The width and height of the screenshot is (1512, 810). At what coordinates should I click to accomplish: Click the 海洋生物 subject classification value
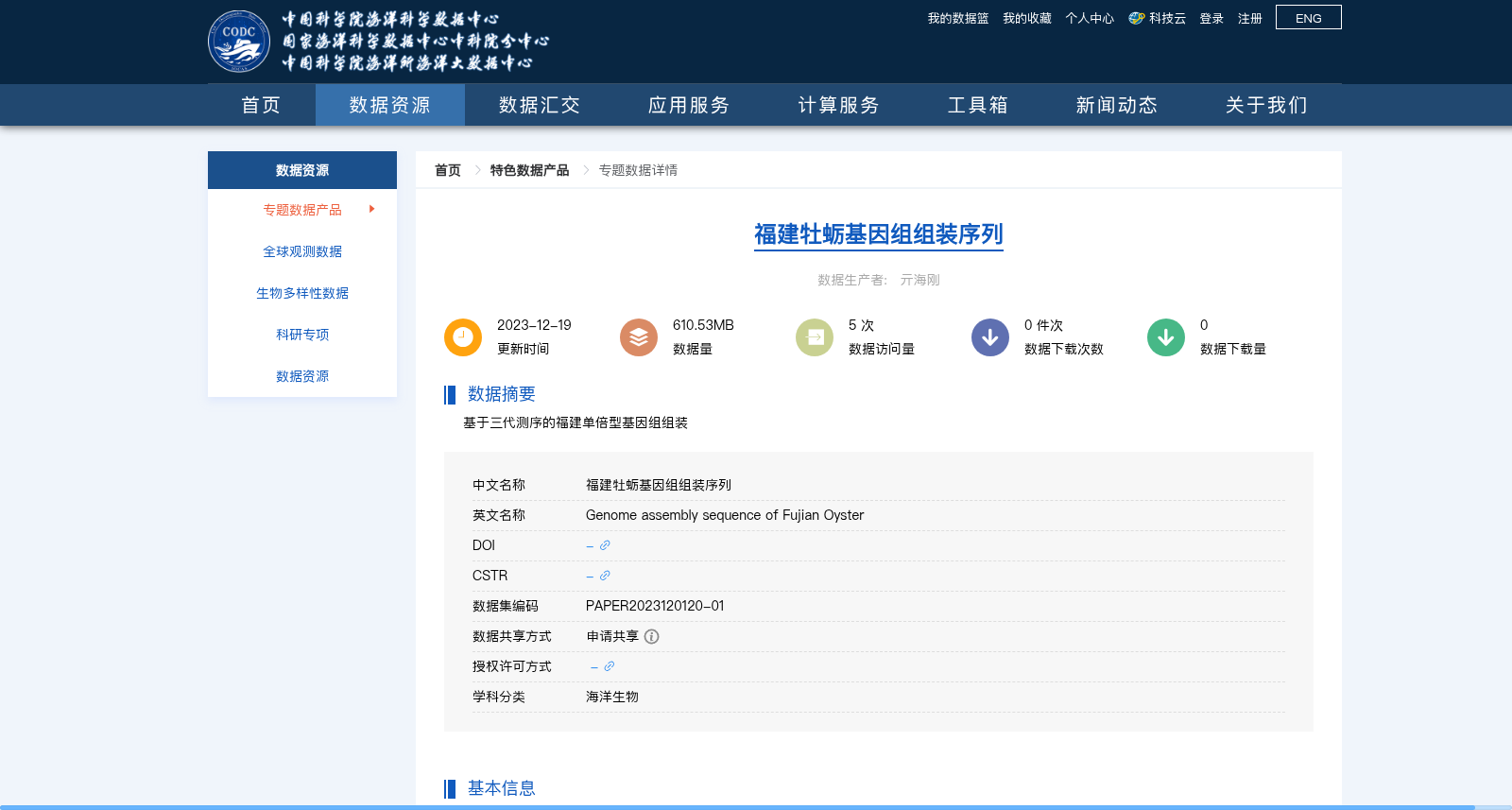[612, 697]
